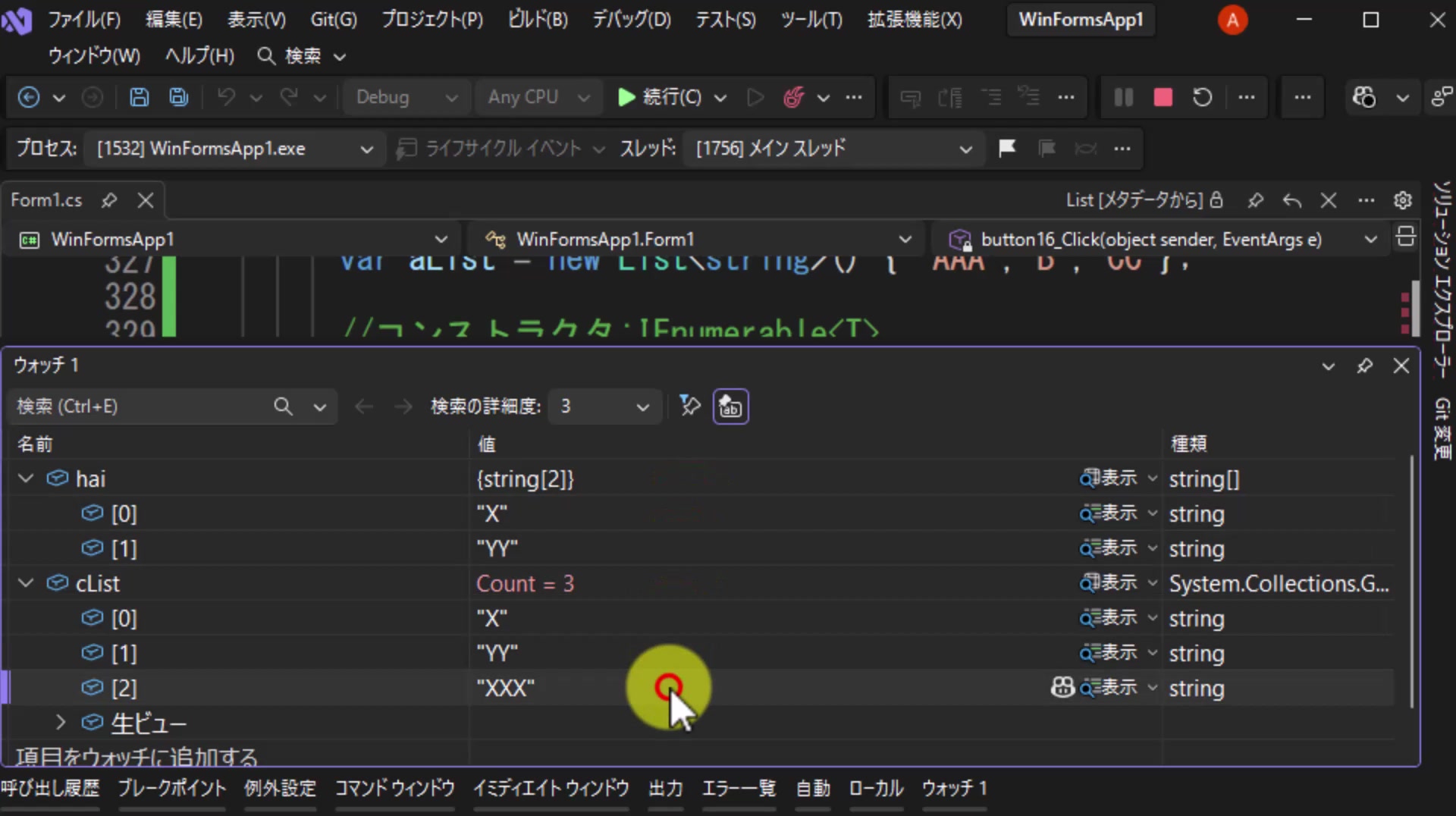Image resolution: width=1456 pixels, height=816 pixels.
Task: Open ヘルプ(H) menu
Action: pos(199,56)
